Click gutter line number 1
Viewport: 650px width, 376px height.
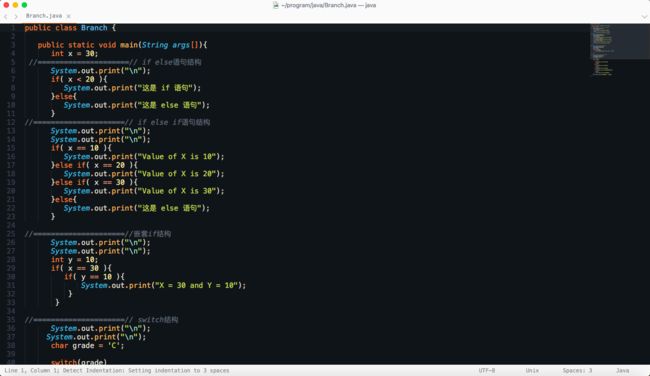pyautogui.click(x=13, y=28)
